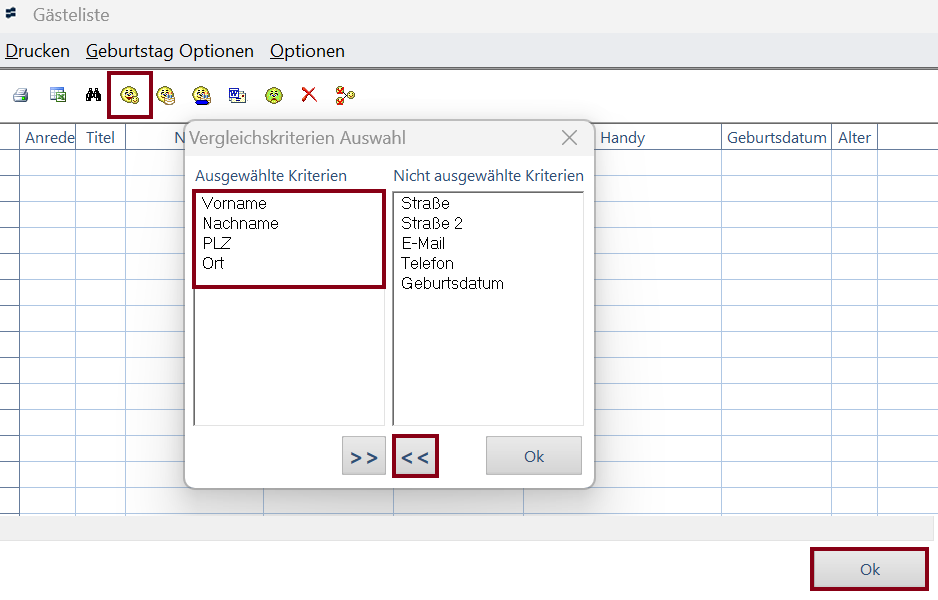
Task: Open the Geburtstag Optionen menu
Action: [169, 51]
